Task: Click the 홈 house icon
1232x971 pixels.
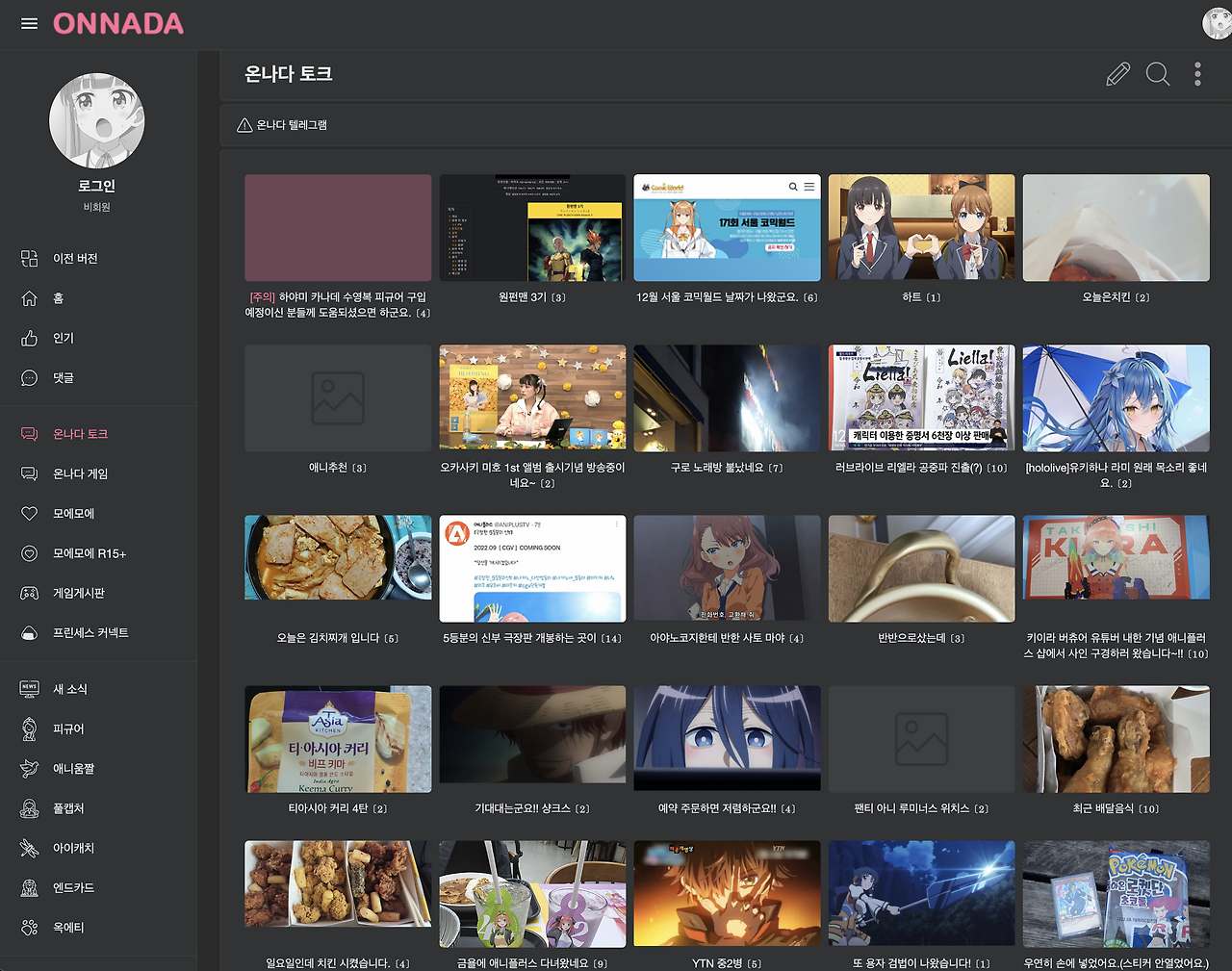Action: [30, 298]
